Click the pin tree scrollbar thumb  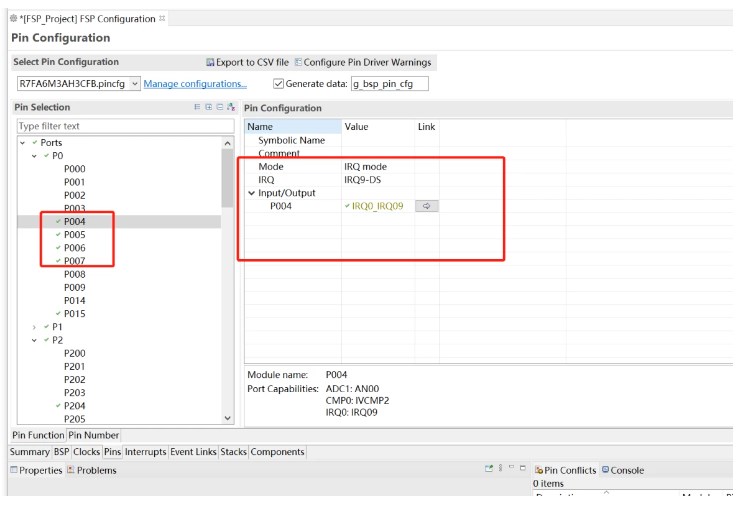[228, 178]
